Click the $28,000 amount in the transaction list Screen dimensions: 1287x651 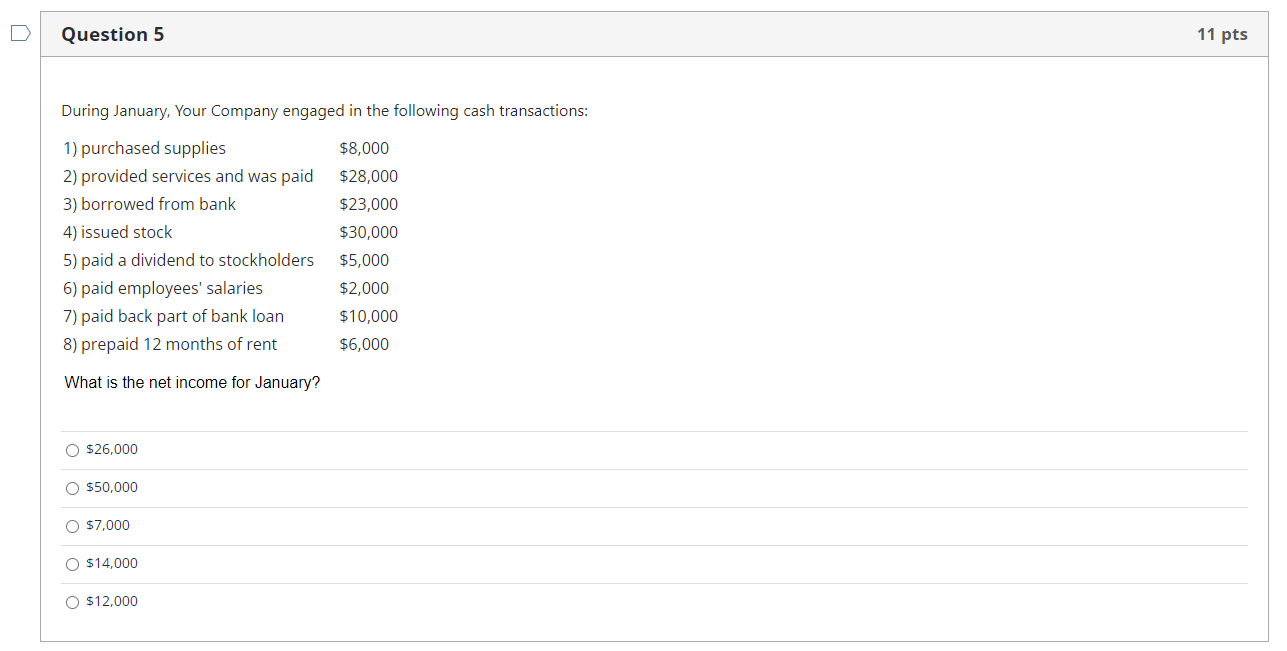368,176
